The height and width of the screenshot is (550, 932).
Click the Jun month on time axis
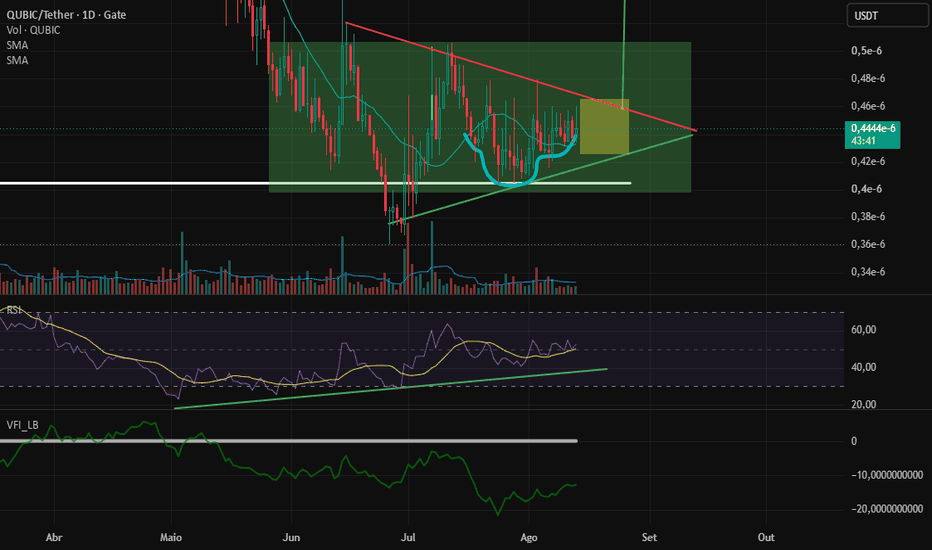tap(291, 538)
